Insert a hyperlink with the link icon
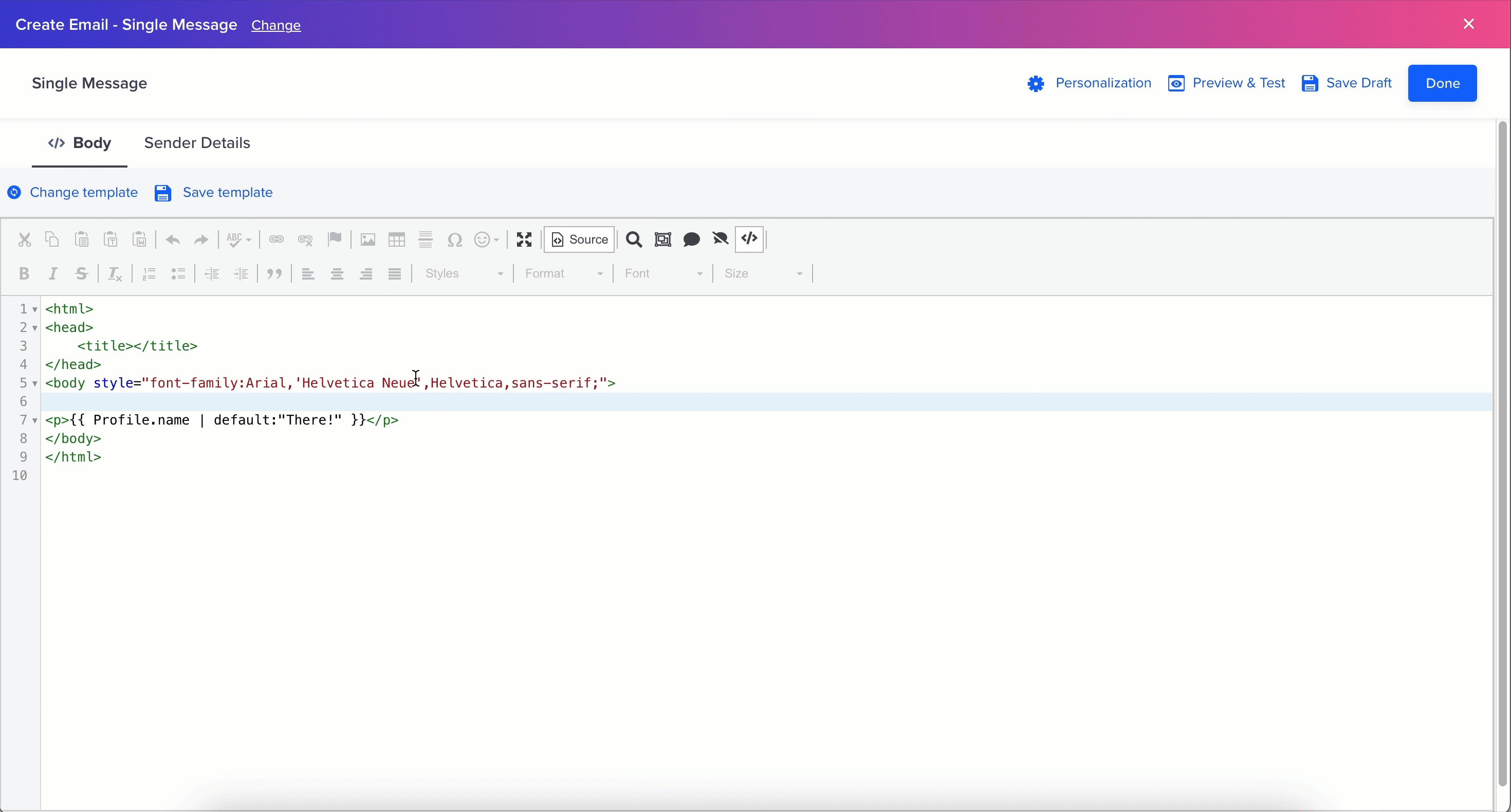Viewport: 1511px width, 812px height. (x=277, y=239)
